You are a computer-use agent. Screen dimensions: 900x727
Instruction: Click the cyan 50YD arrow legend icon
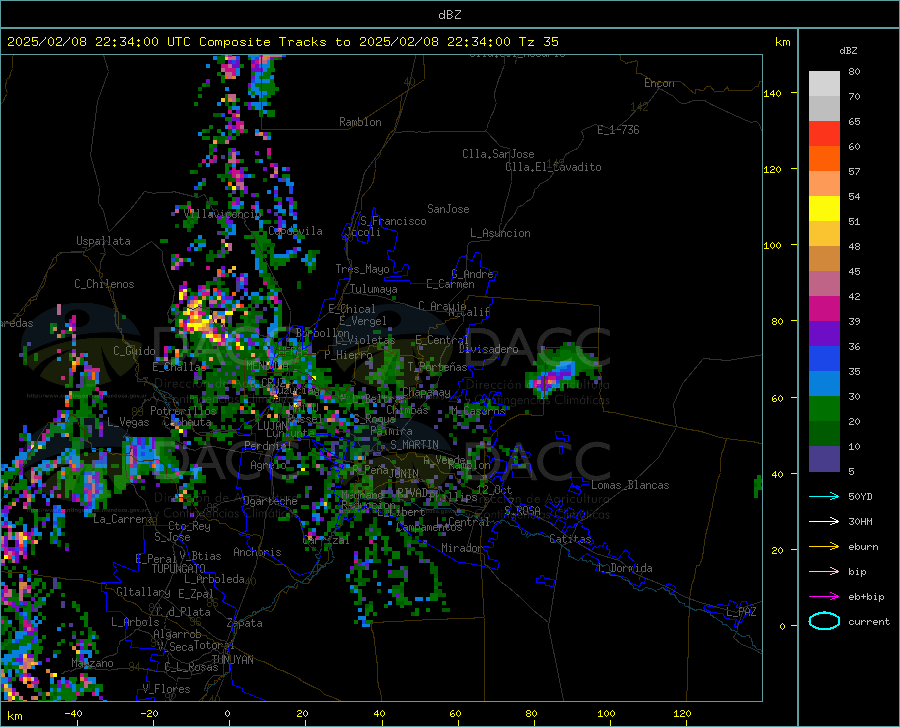[824, 496]
